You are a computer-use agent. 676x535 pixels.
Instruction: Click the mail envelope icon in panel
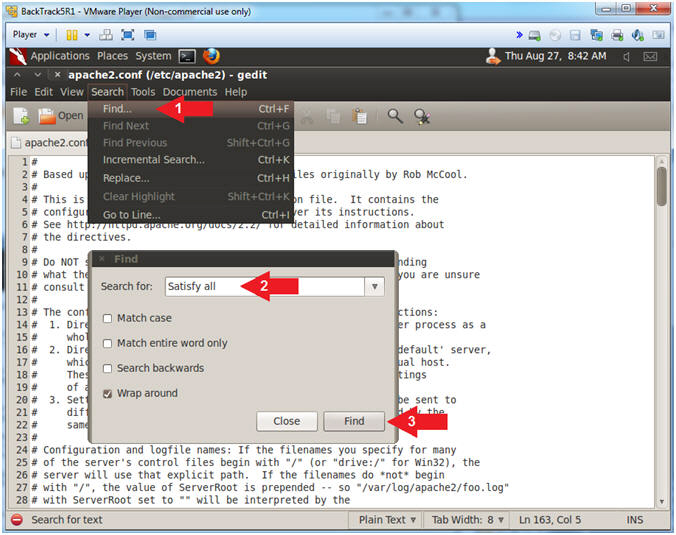[650, 56]
